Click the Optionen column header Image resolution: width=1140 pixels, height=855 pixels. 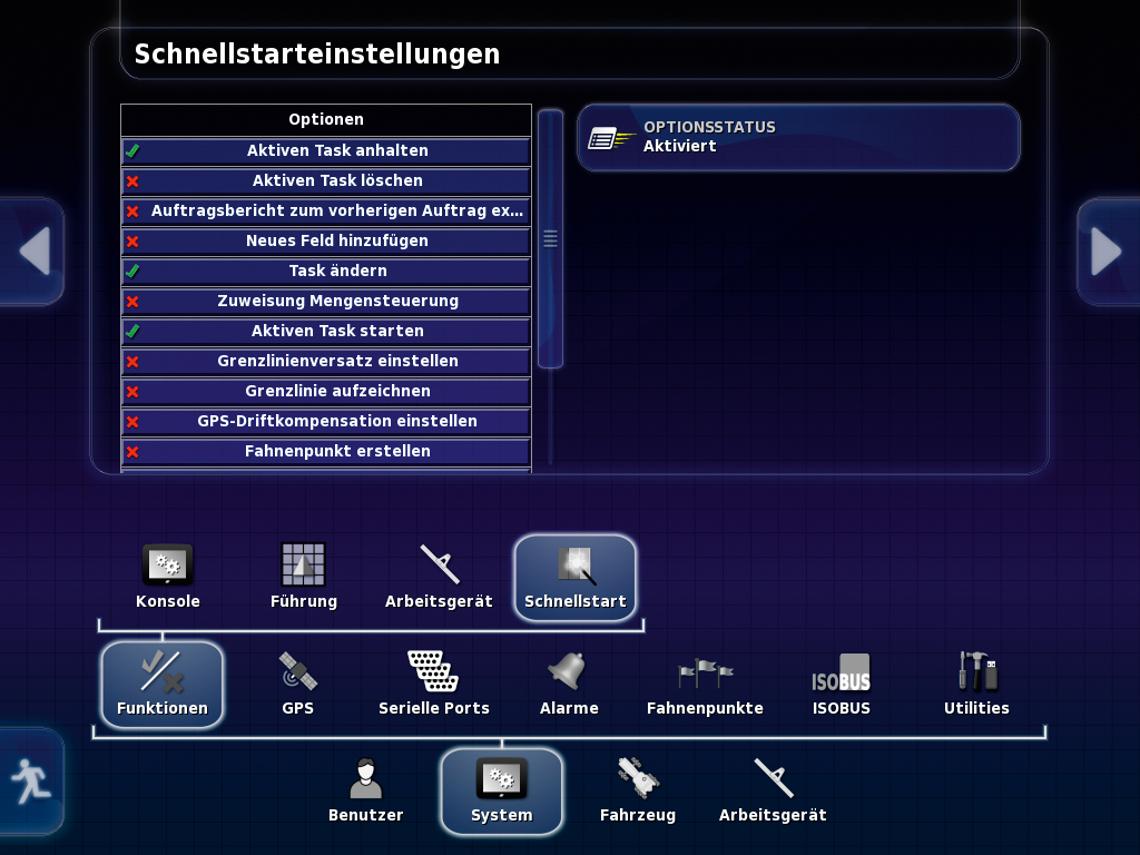(326, 119)
